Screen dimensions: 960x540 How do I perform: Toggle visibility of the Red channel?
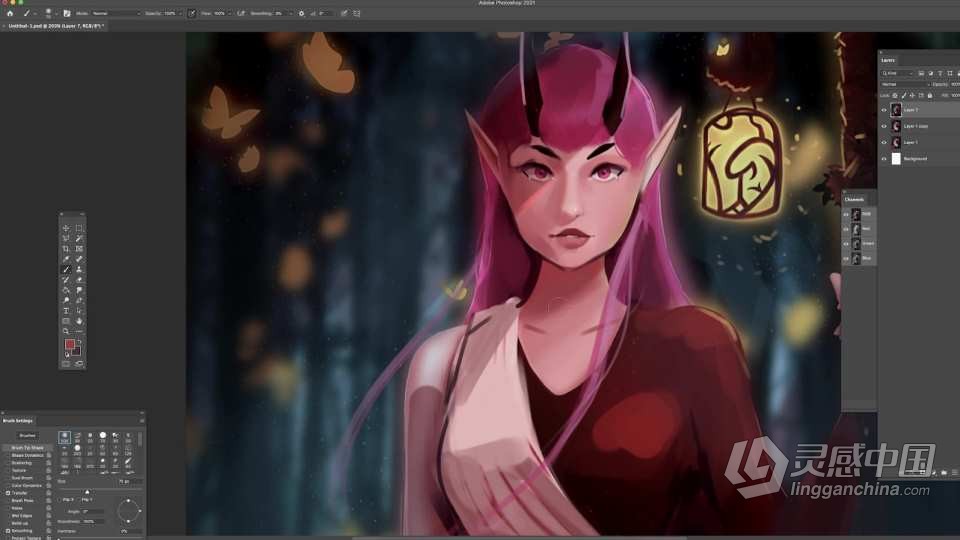pyautogui.click(x=846, y=229)
